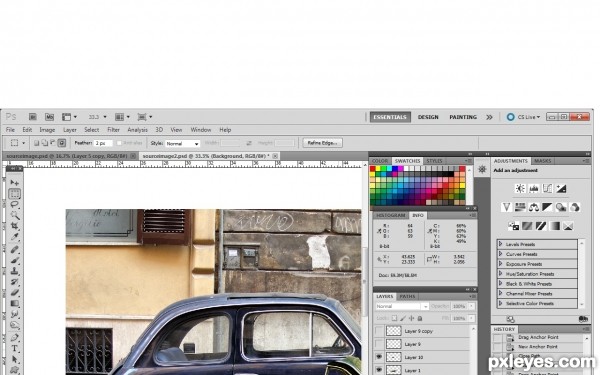Open the layer blend mode dropdown

(x=402, y=306)
